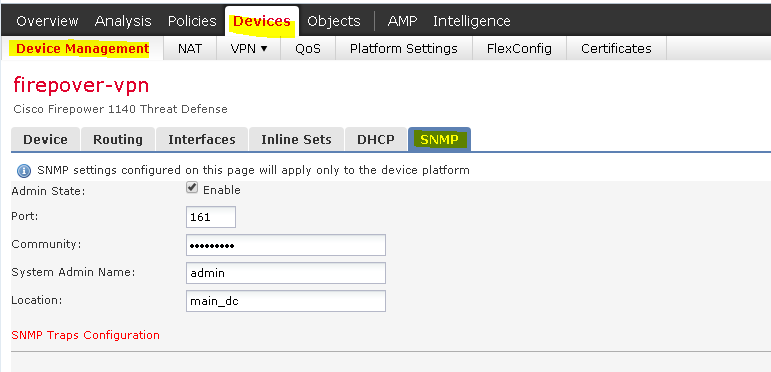Expand the VPN dropdown menu
771x372 pixels.
(x=248, y=49)
